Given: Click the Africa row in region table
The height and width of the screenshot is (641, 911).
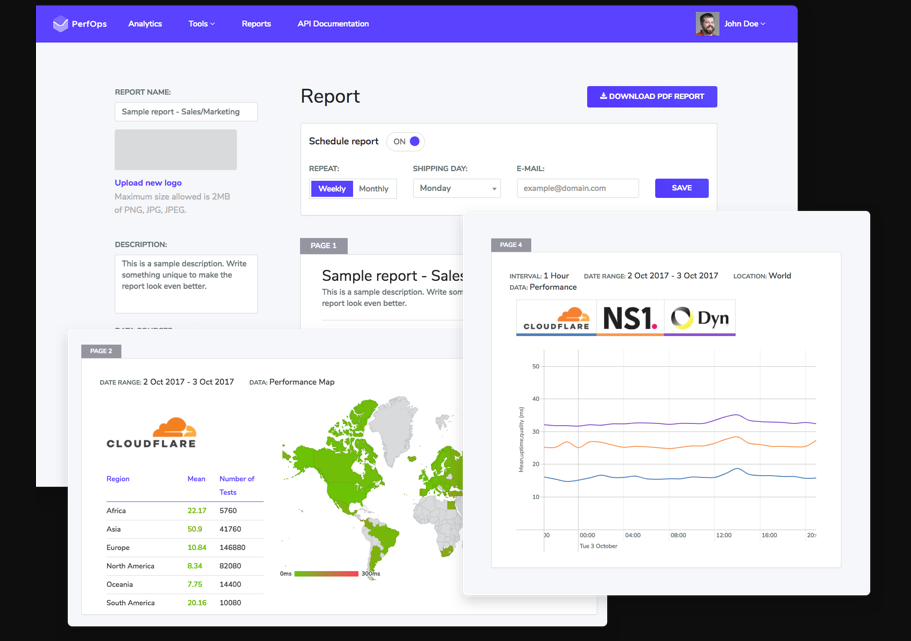Looking at the screenshot, I should point(185,510).
